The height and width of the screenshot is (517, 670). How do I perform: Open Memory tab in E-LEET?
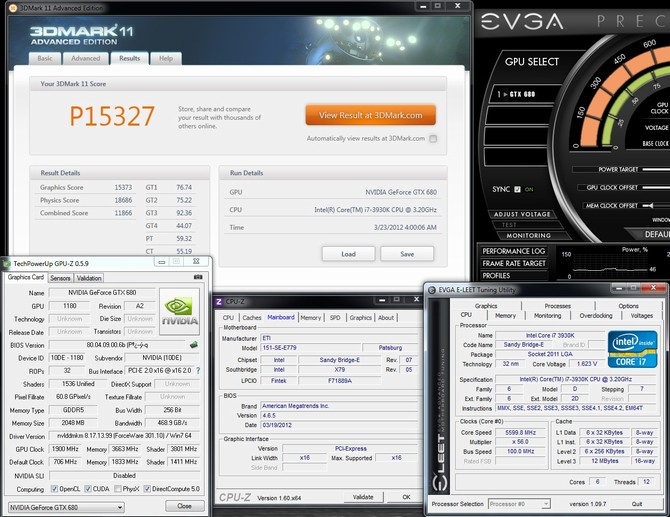(505, 316)
